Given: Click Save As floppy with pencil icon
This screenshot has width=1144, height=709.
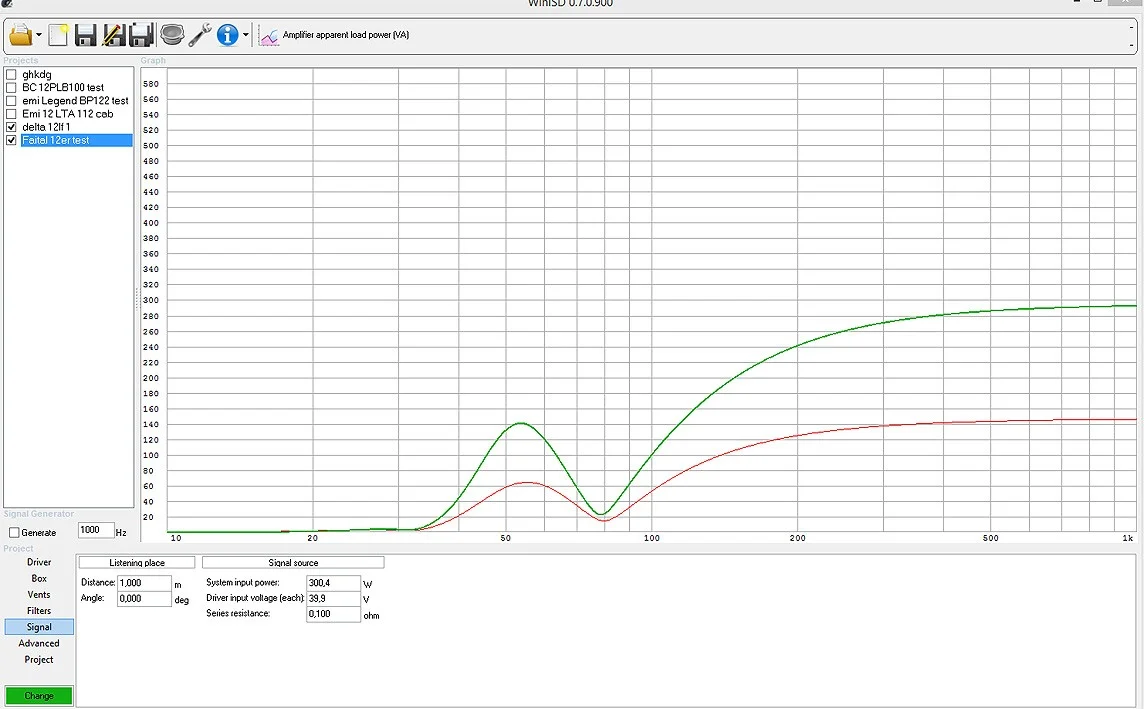Looking at the screenshot, I should pos(113,35).
